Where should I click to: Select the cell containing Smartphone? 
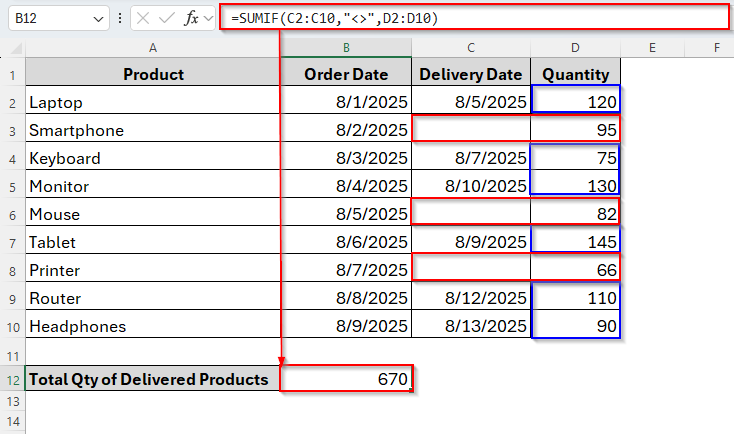[x=153, y=130]
